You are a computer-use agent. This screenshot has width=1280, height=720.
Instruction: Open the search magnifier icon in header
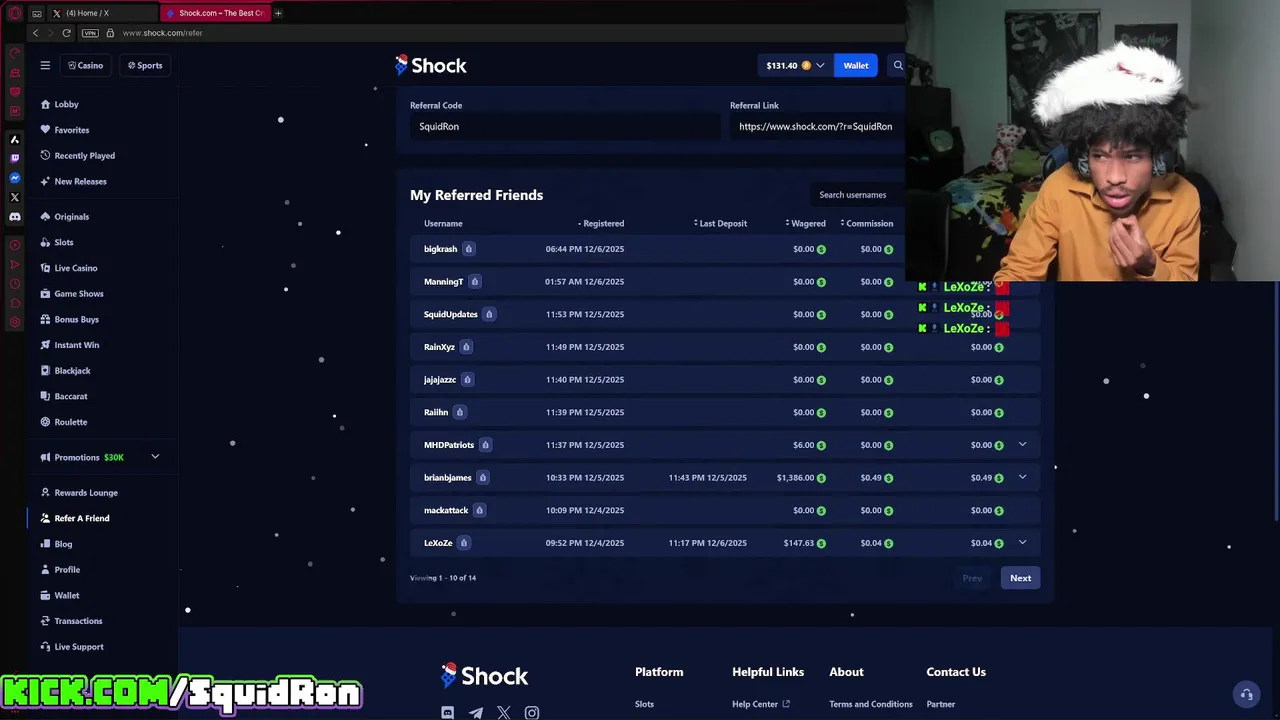(x=898, y=65)
